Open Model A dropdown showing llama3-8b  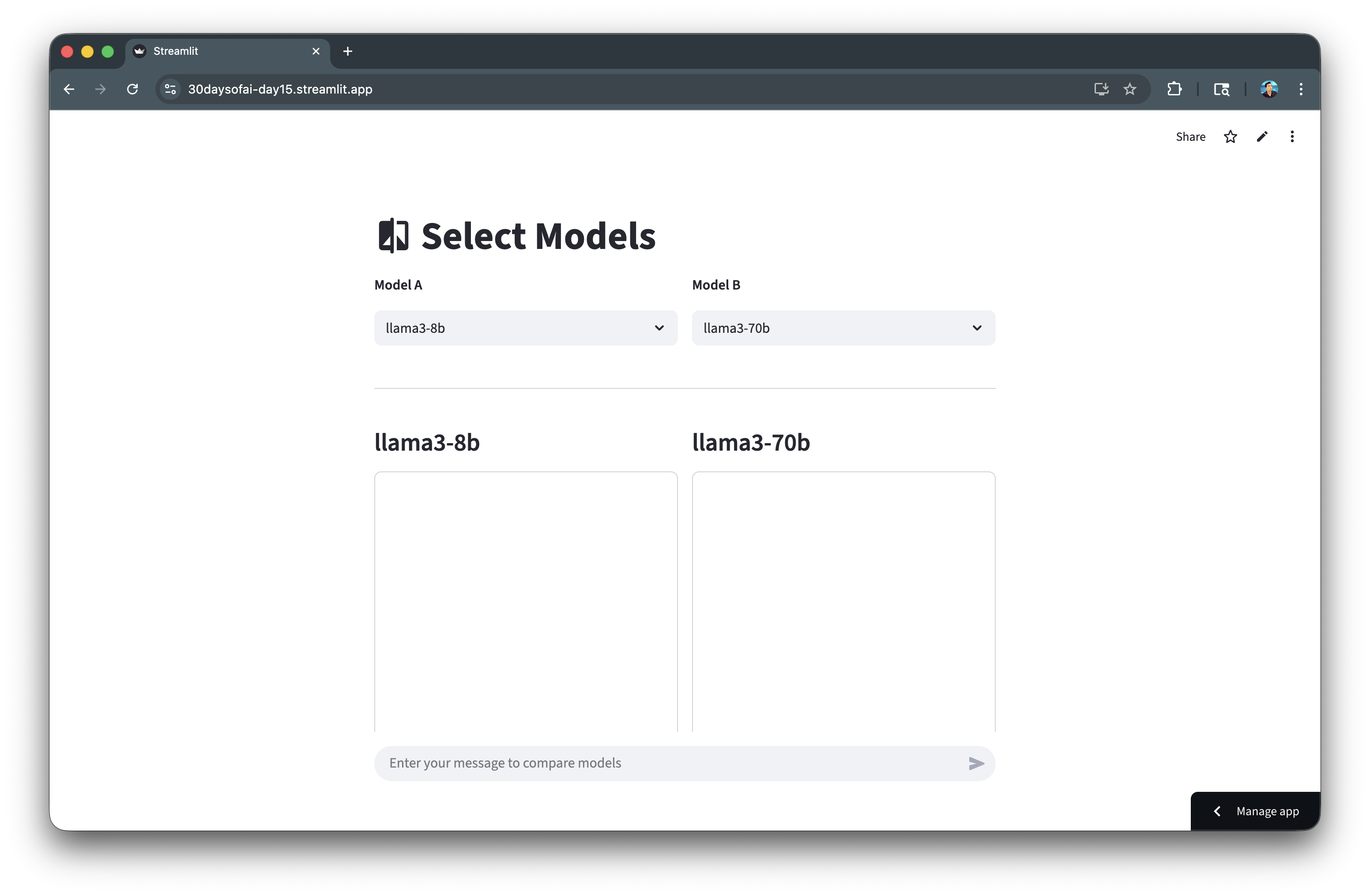click(x=526, y=328)
